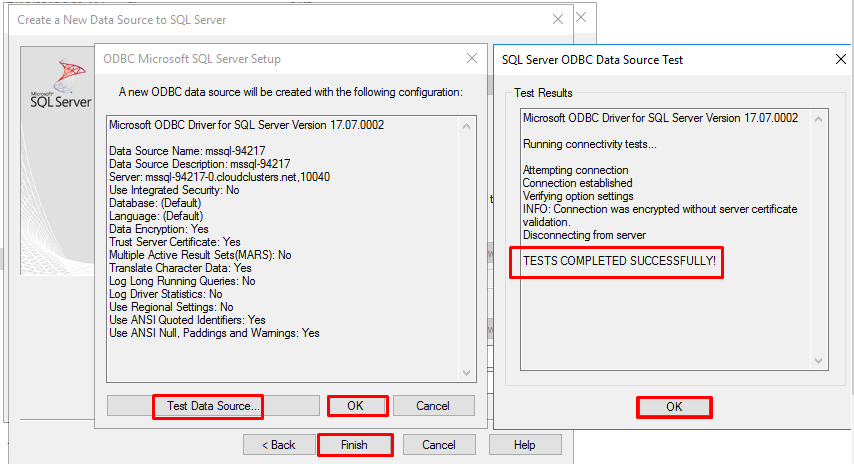
Task: Click Finish in the data source wizard
Action: [x=354, y=445]
